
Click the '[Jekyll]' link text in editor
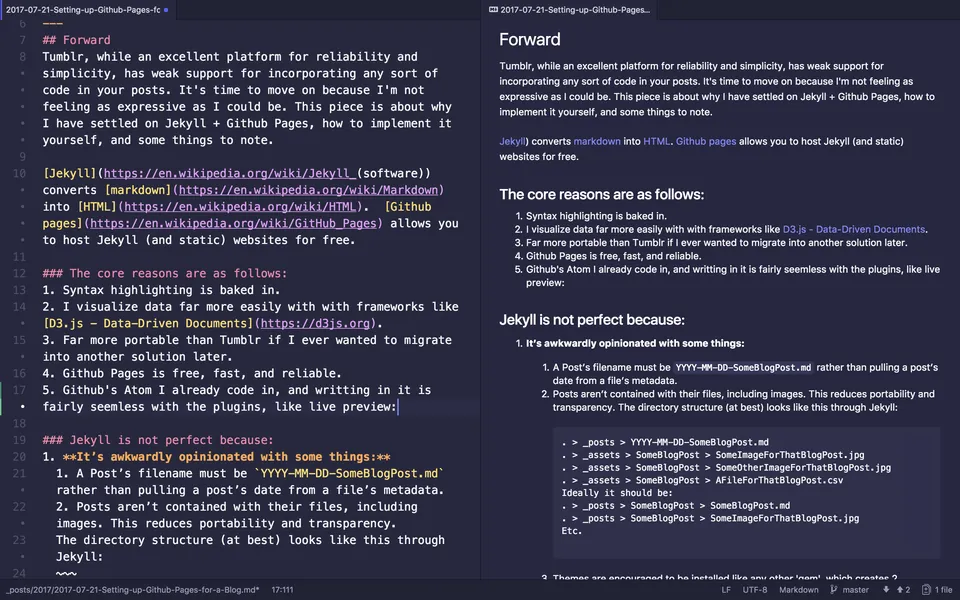click(x=70, y=173)
